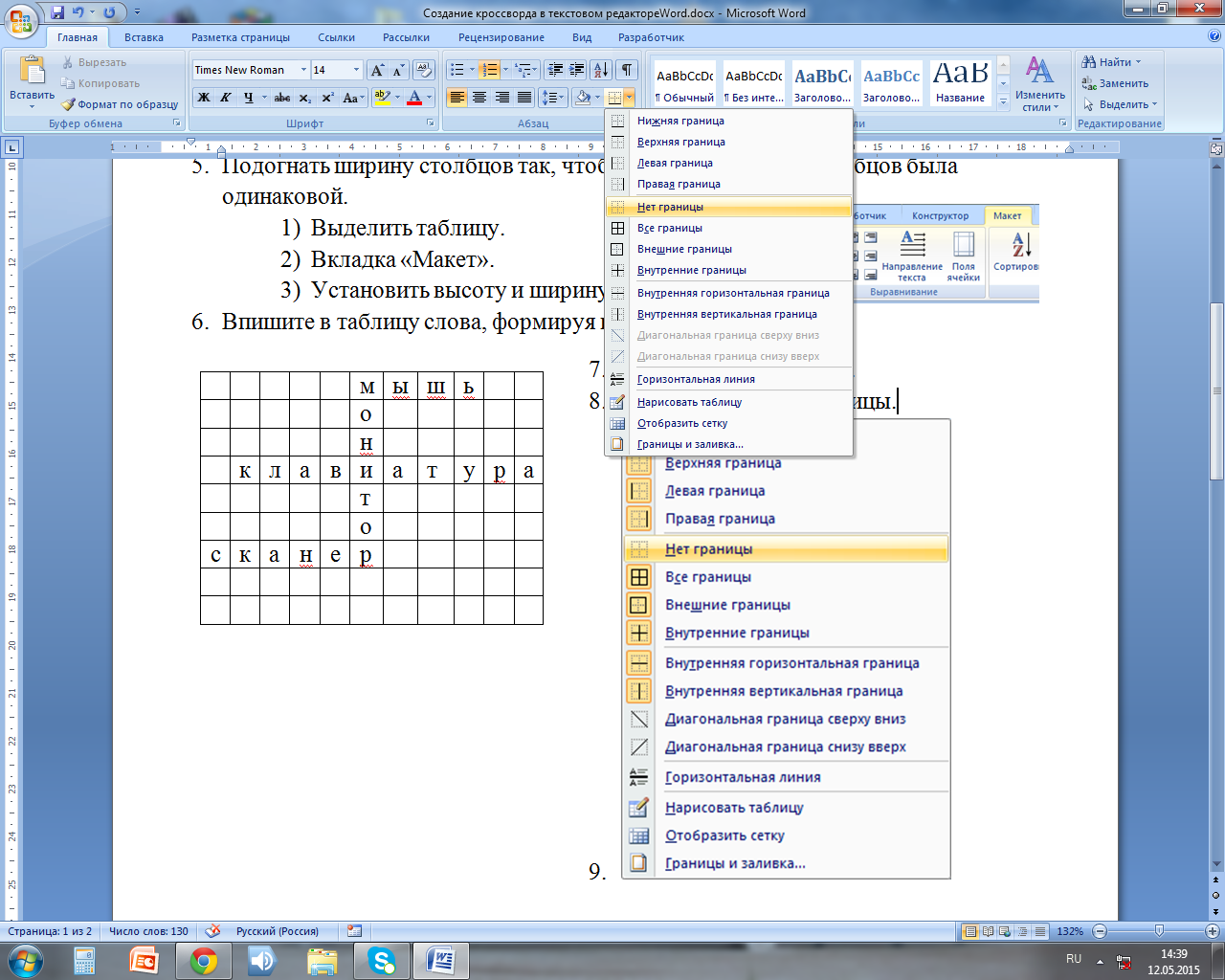
Task: Click the yellow text highlight color button
Action: [x=382, y=98]
